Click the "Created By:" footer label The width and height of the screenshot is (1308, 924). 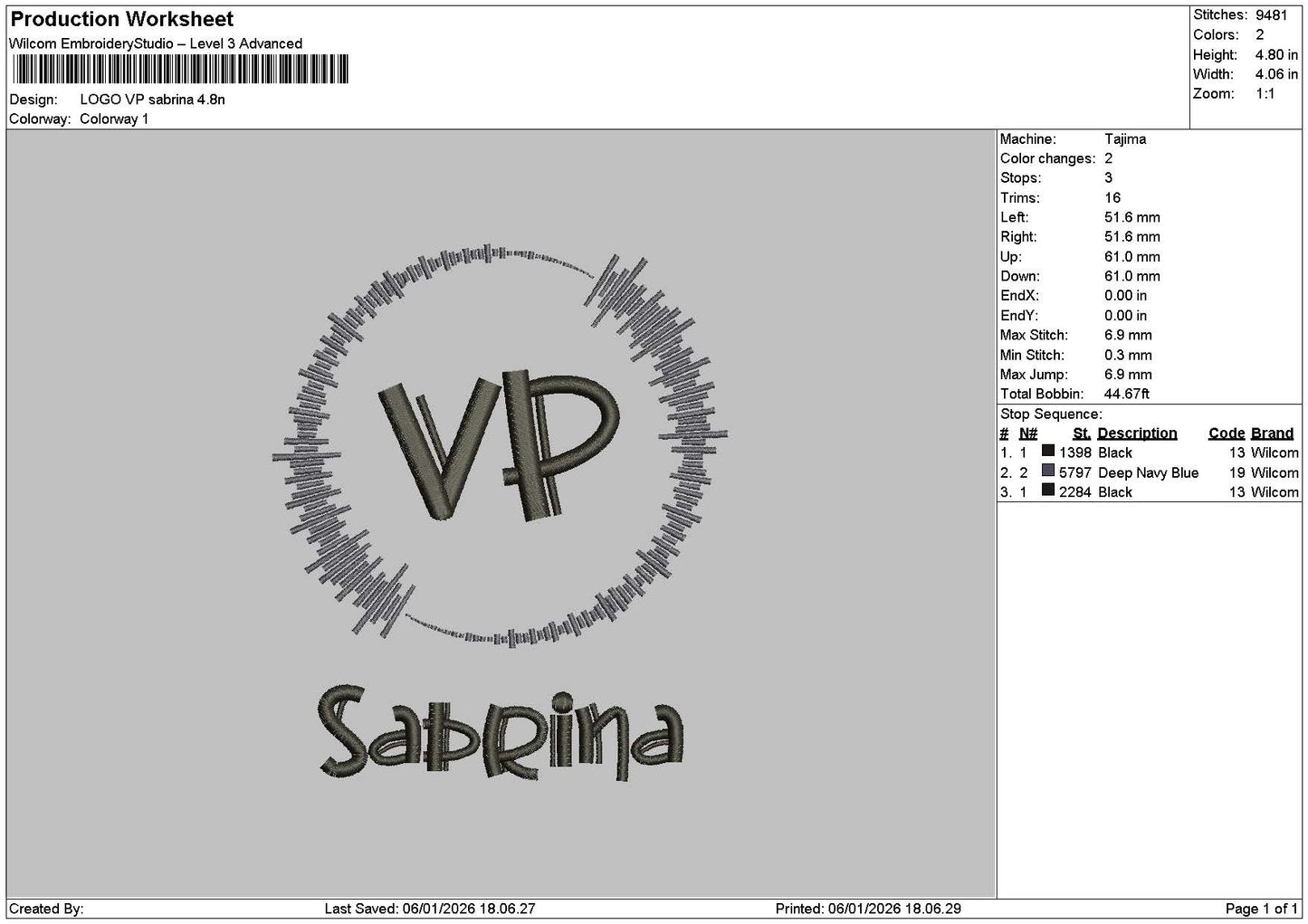click(x=46, y=909)
